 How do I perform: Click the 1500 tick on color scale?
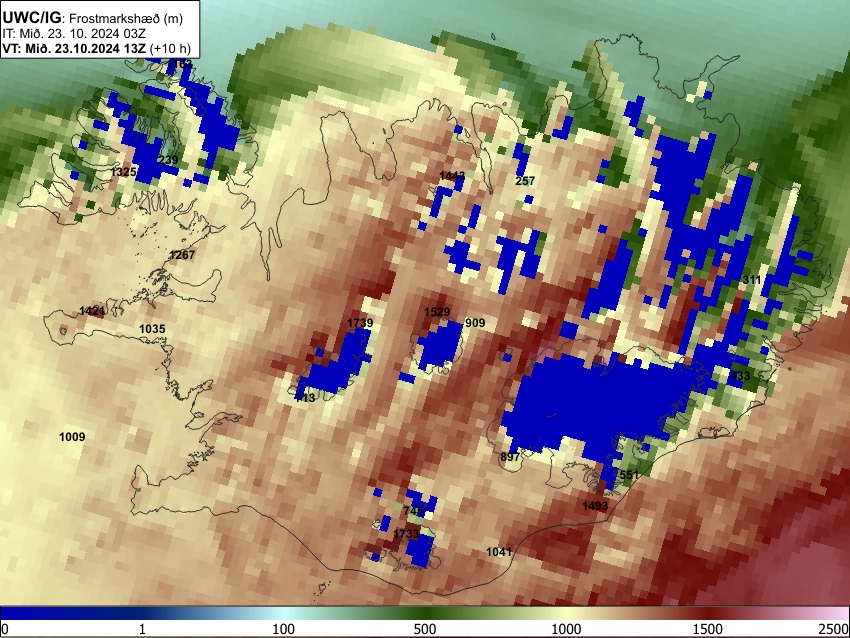click(708, 629)
